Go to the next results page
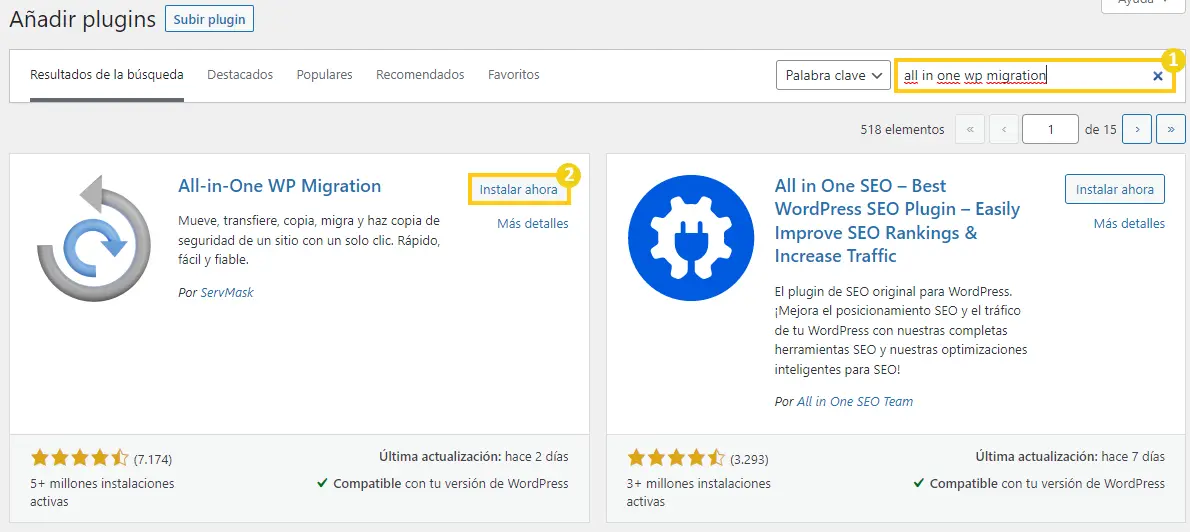Image resolution: width=1190 pixels, height=532 pixels. click(1137, 129)
